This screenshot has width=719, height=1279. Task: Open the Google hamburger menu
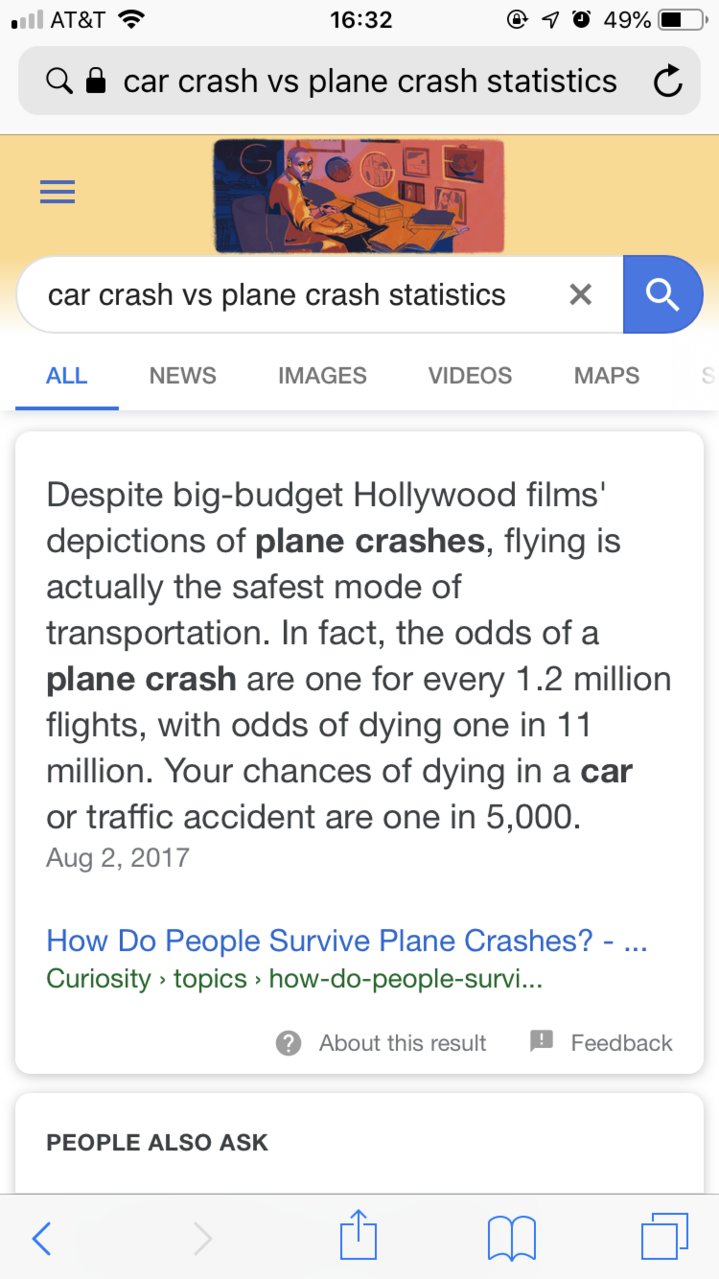click(57, 192)
